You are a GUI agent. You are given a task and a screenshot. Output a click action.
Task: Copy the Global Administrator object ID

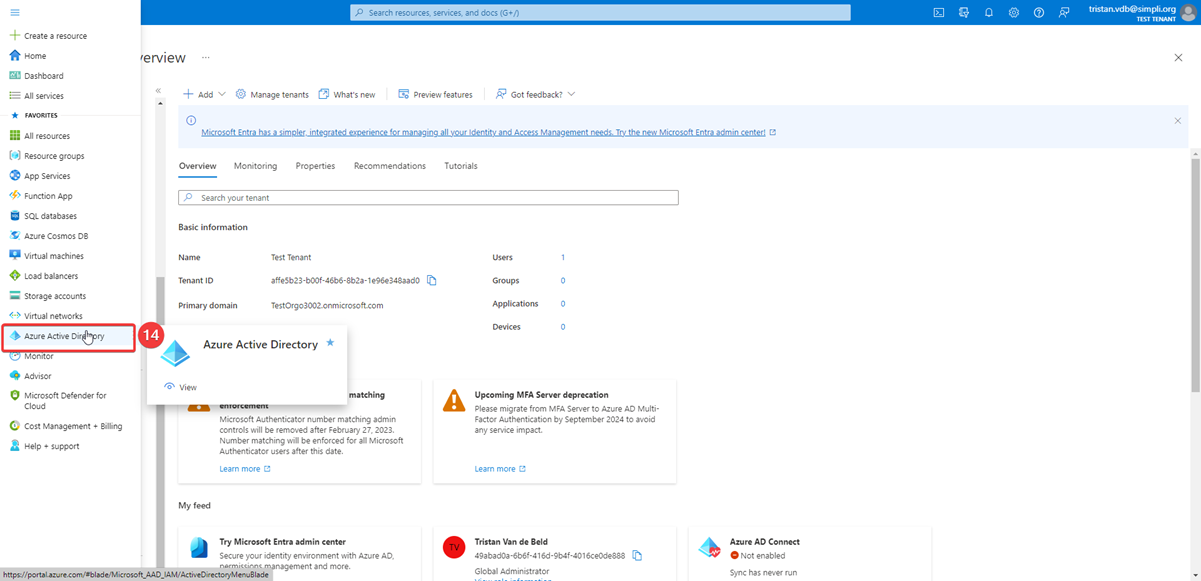[x=637, y=553]
